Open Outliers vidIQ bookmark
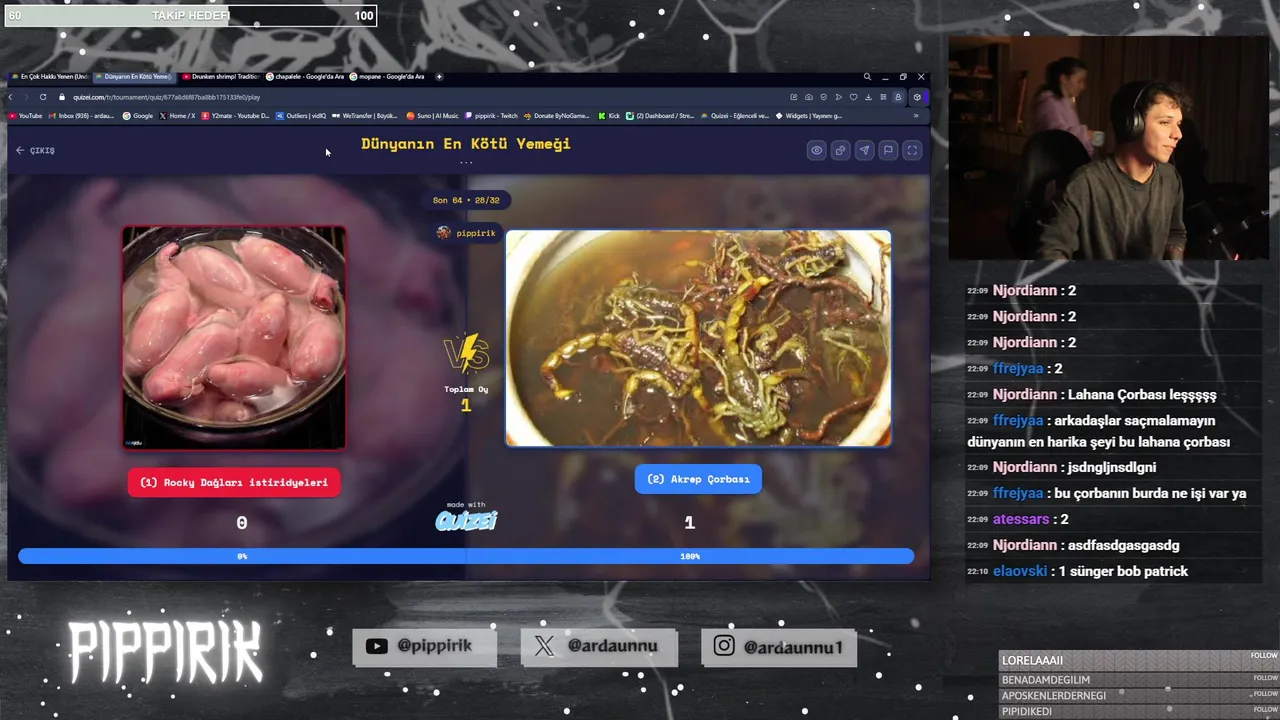Screen dimensions: 1280x720 [301, 116]
